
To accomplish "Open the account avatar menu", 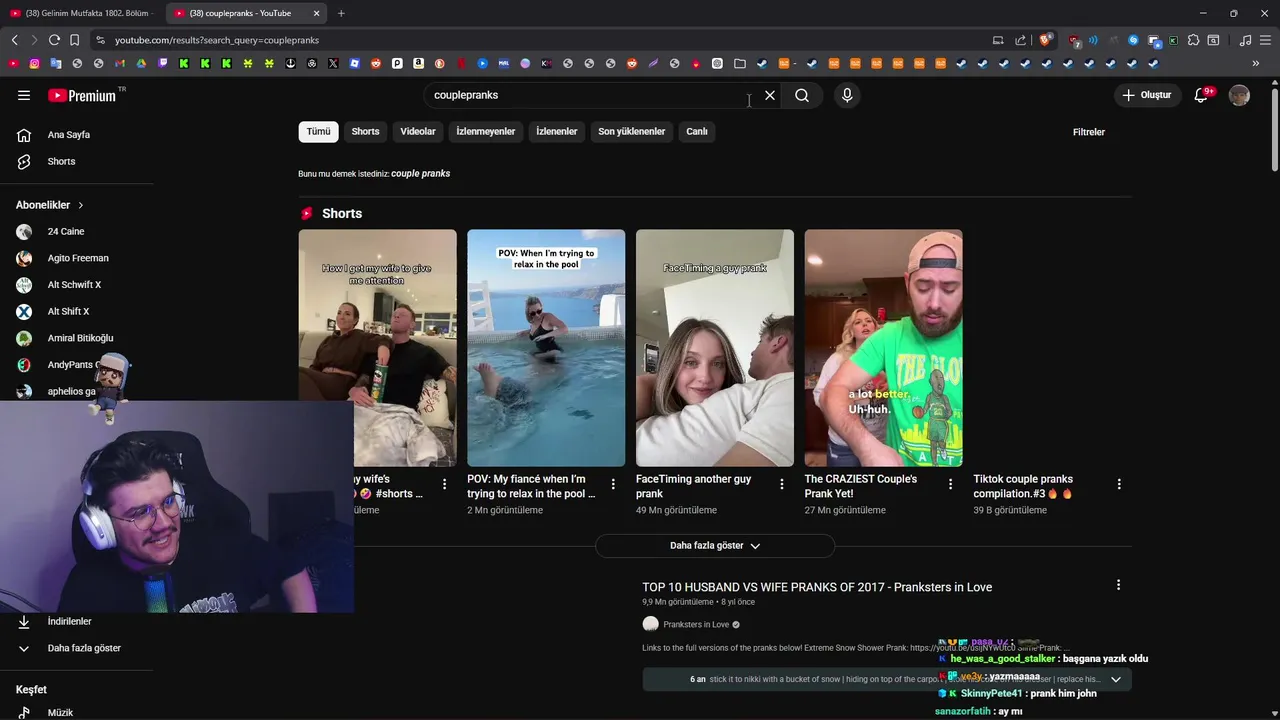I will 1239,95.
